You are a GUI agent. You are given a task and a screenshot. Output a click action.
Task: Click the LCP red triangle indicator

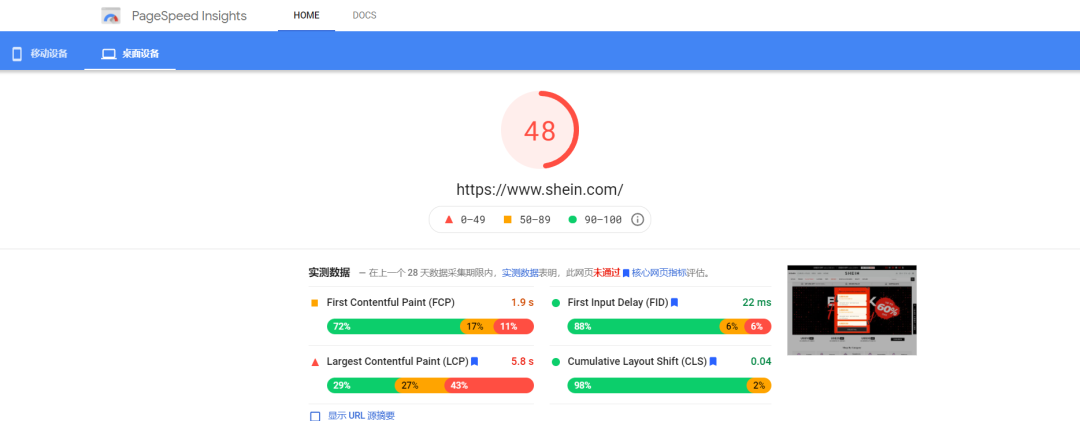(x=315, y=362)
